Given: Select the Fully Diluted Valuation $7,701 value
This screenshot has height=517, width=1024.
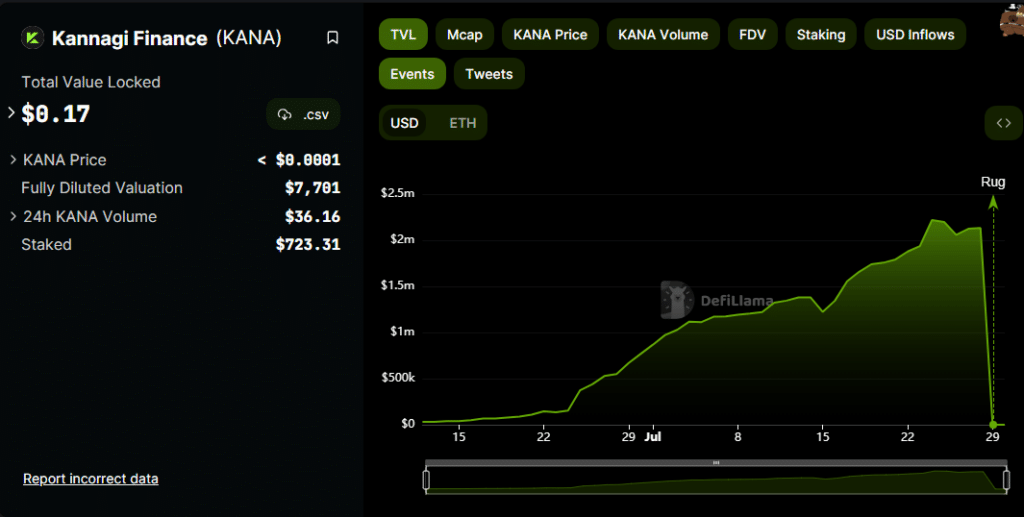Looking at the screenshot, I should (x=313, y=188).
